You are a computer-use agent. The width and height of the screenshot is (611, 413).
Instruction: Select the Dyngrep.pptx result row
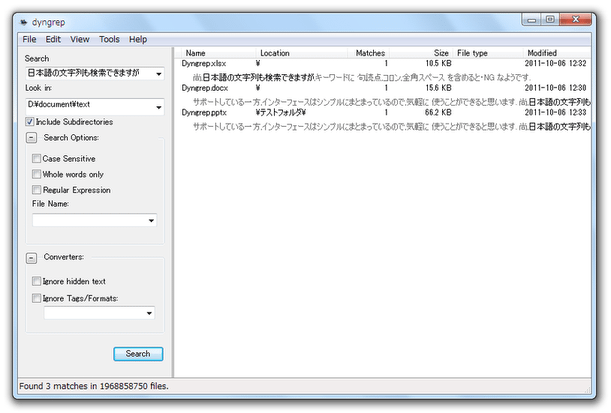pos(383,113)
